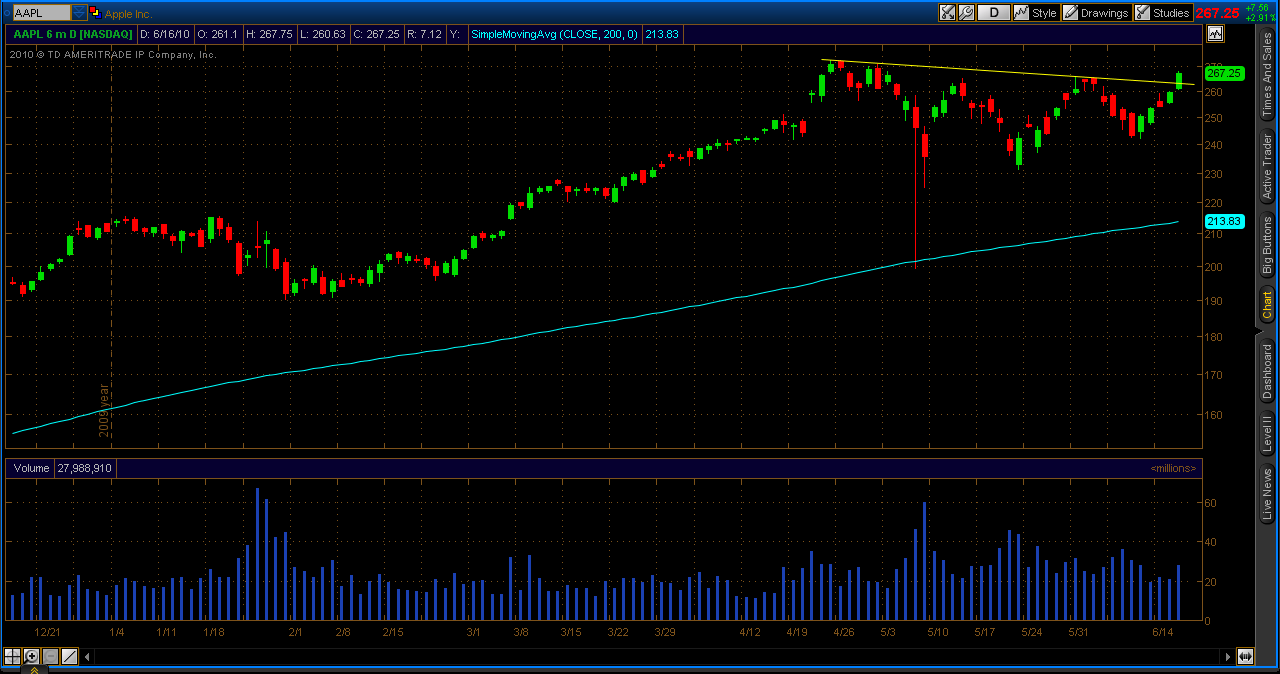Click the zoom in magnifier icon
The width and height of the screenshot is (1280, 674).
32,656
